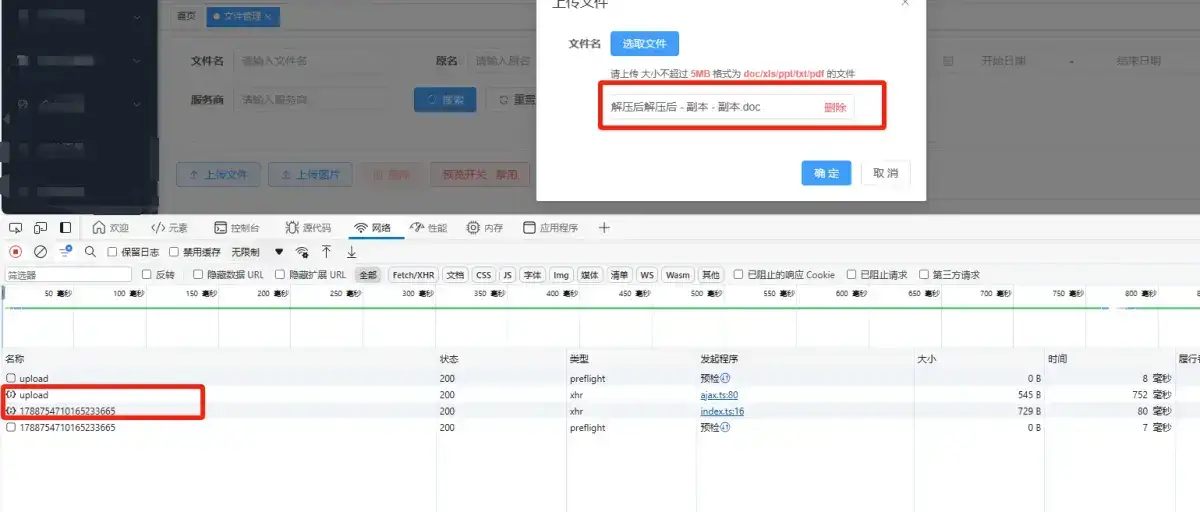This screenshot has width=1200, height=512.
Task: Filter requests by Wasm
Action: point(678,275)
